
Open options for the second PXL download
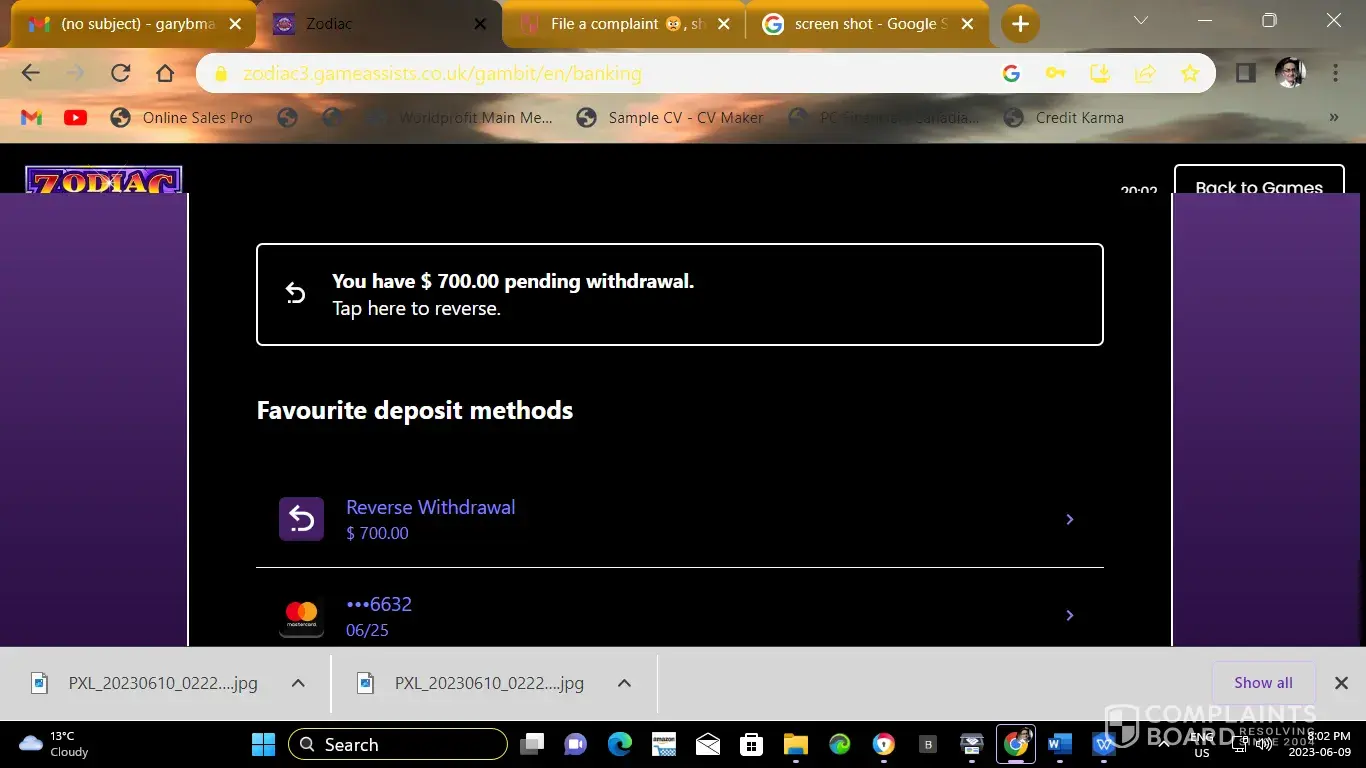(624, 683)
